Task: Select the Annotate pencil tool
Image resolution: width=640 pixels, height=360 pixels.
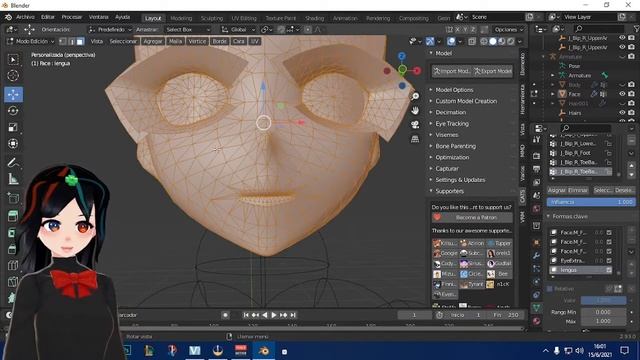Action: coord(13,162)
